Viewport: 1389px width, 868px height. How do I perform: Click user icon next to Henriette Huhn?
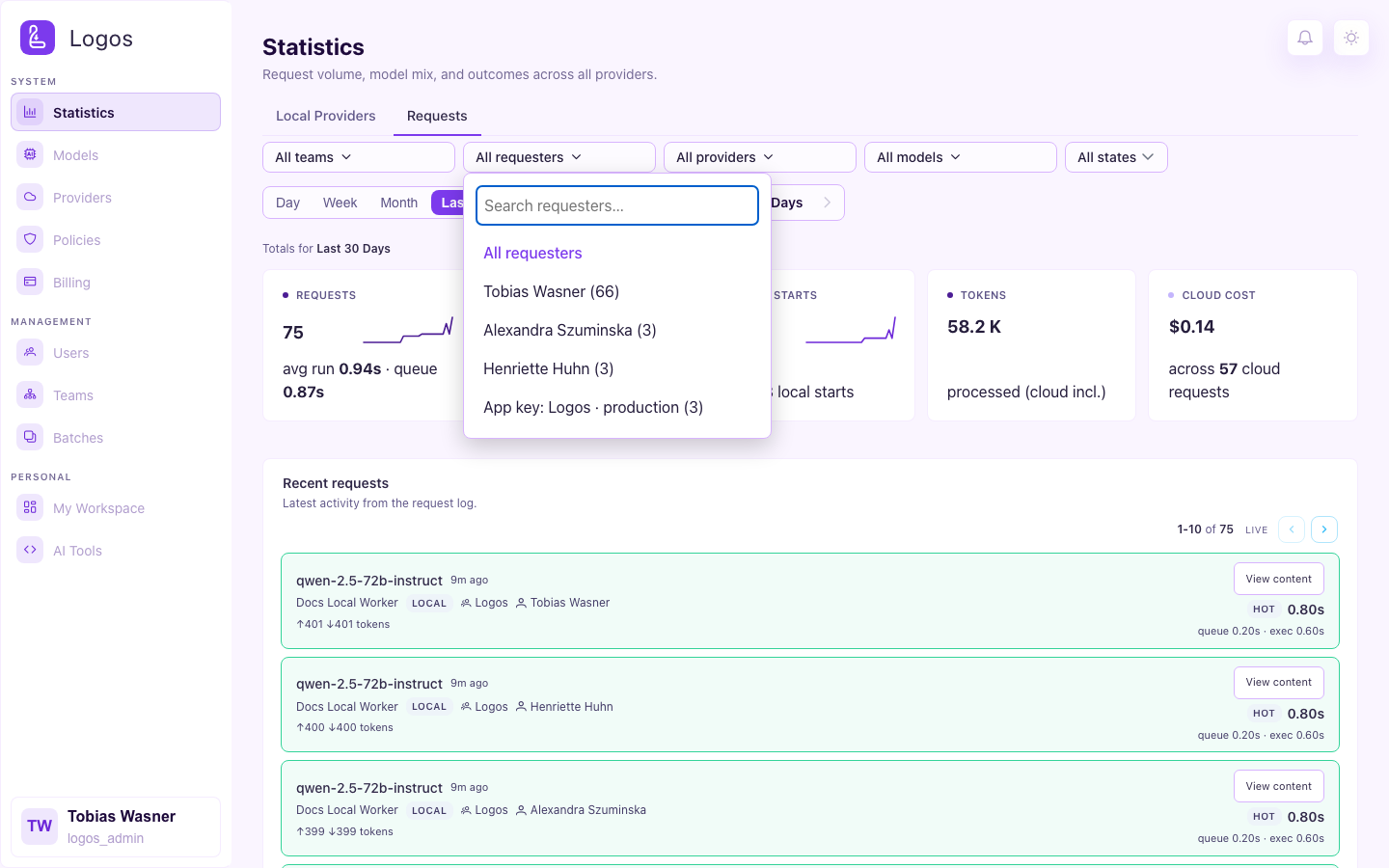pyautogui.click(x=521, y=707)
